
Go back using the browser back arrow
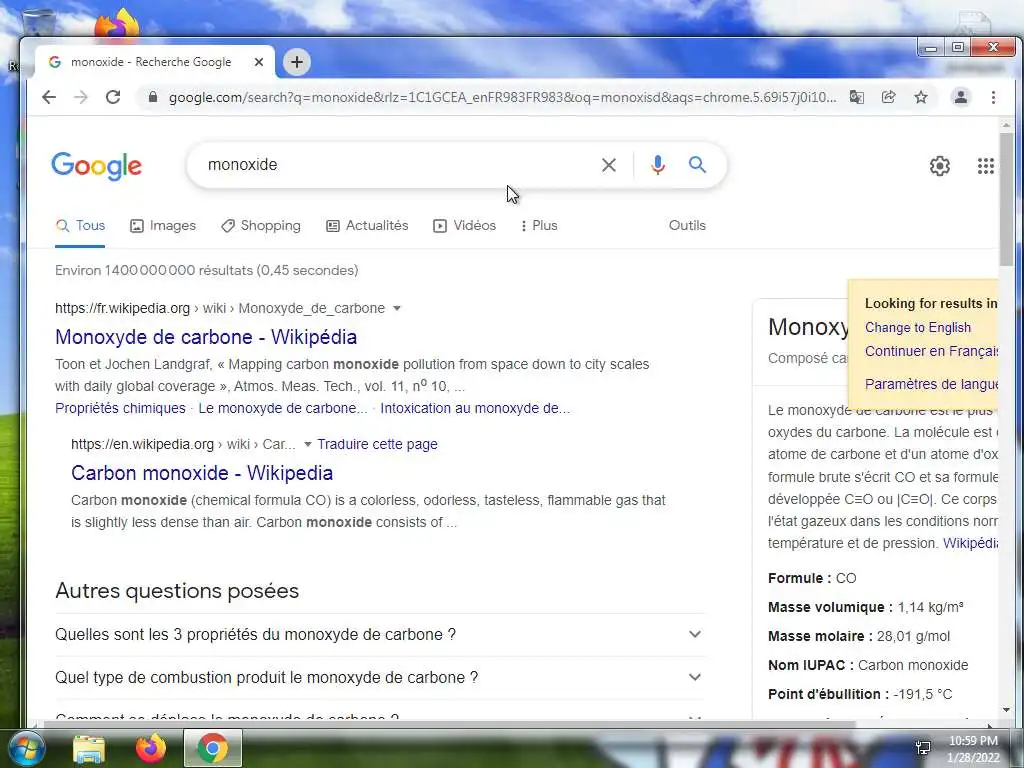click(x=49, y=97)
